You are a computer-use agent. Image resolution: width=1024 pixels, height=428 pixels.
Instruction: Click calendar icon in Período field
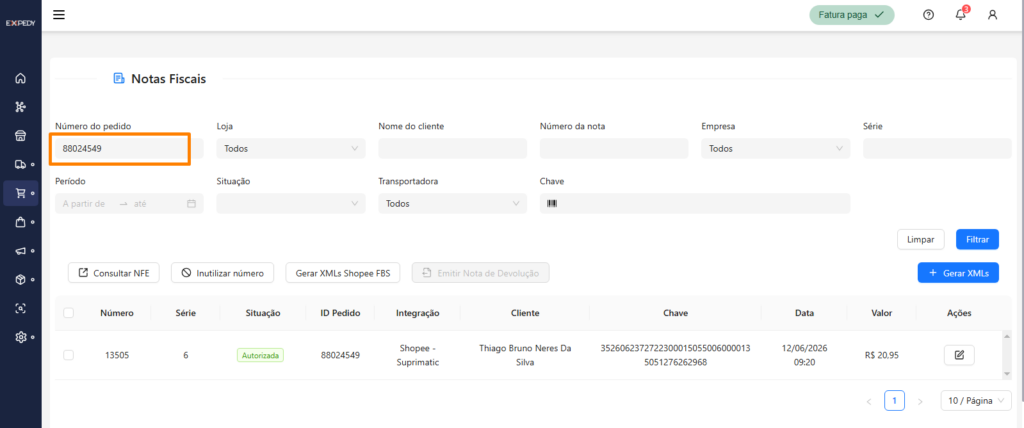pos(191,204)
